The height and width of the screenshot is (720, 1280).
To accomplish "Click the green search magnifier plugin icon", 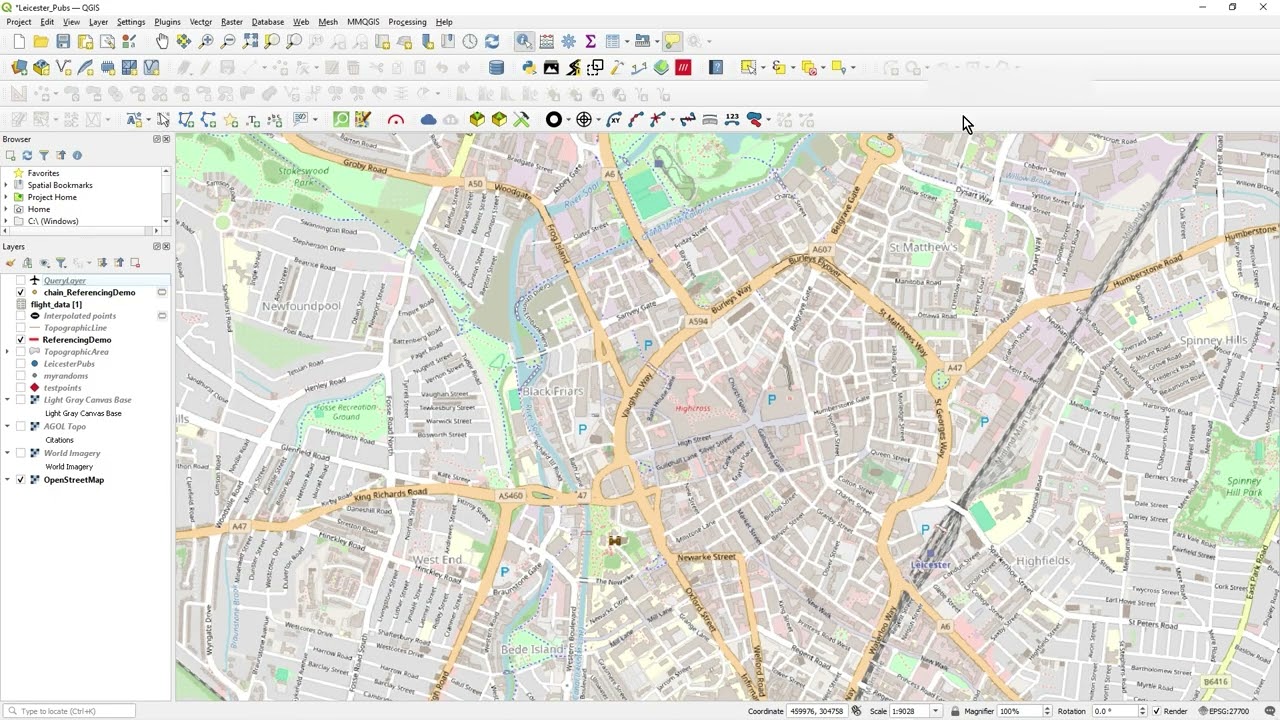I will click(x=341, y=119).
